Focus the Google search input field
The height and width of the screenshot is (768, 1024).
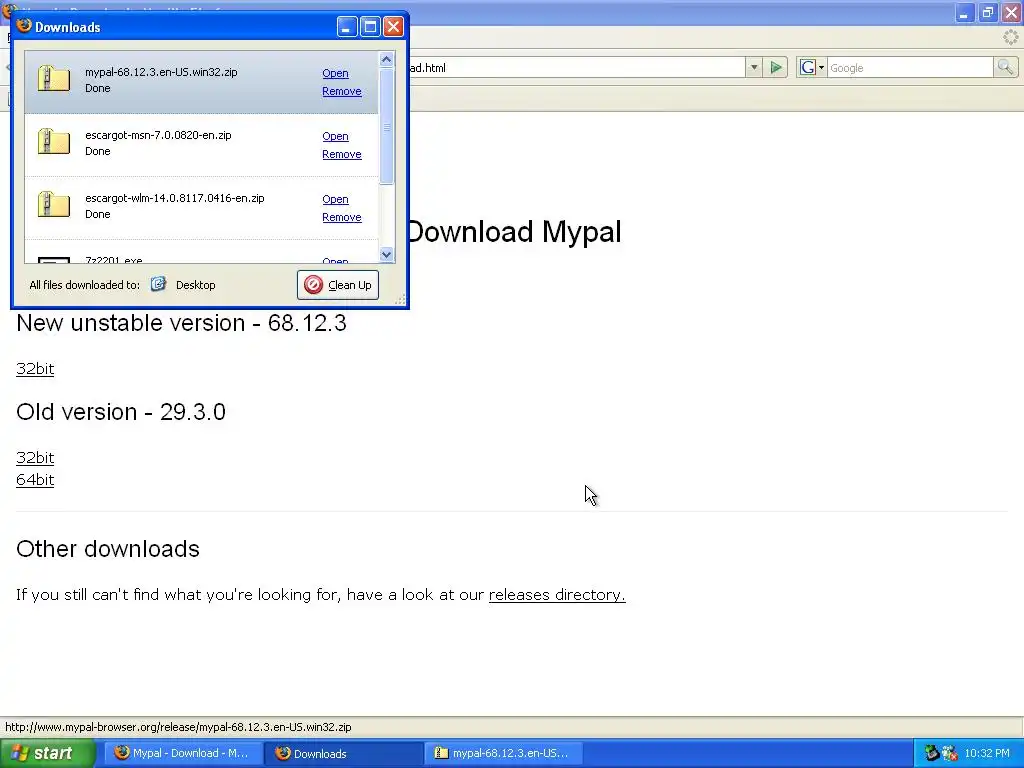click(x=910, y=68)
